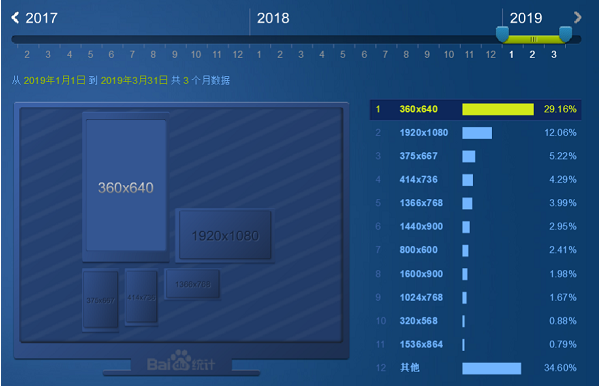Select month 12 of 2018 on timeline
This screenshot has width=599, height=386.
point(491,55)
